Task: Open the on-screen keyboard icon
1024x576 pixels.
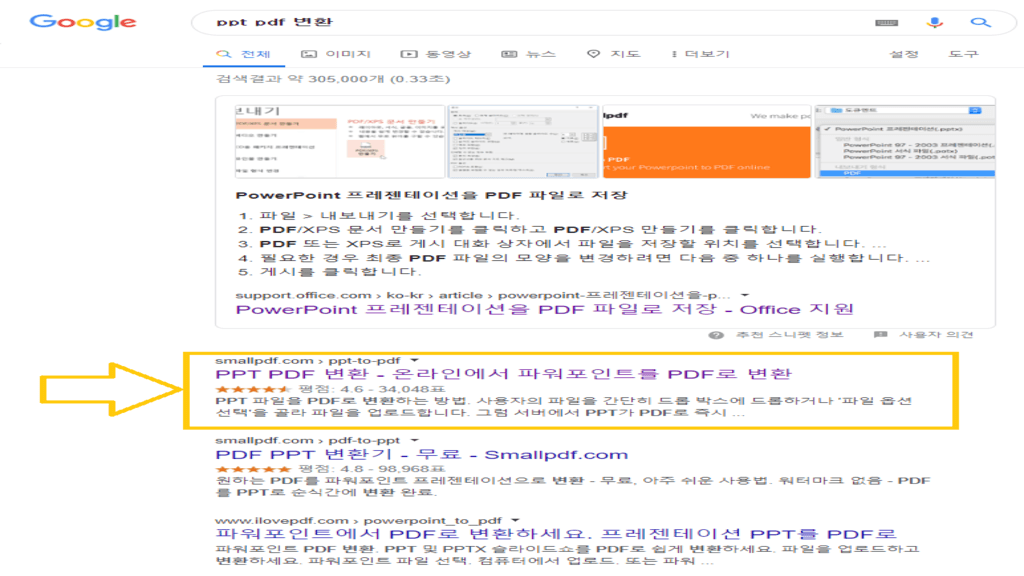Action: (886, 23)
